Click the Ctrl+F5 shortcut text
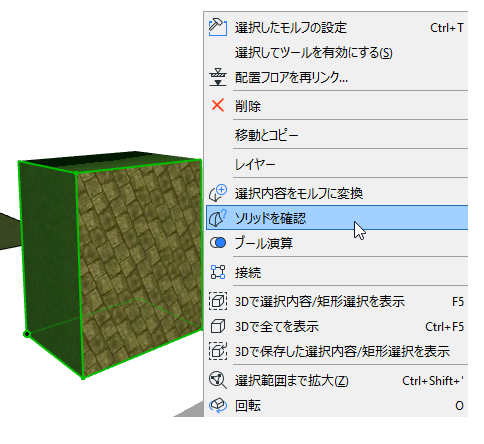The height and width of the screenshot is (444, 484). click(x=444, y=327)
